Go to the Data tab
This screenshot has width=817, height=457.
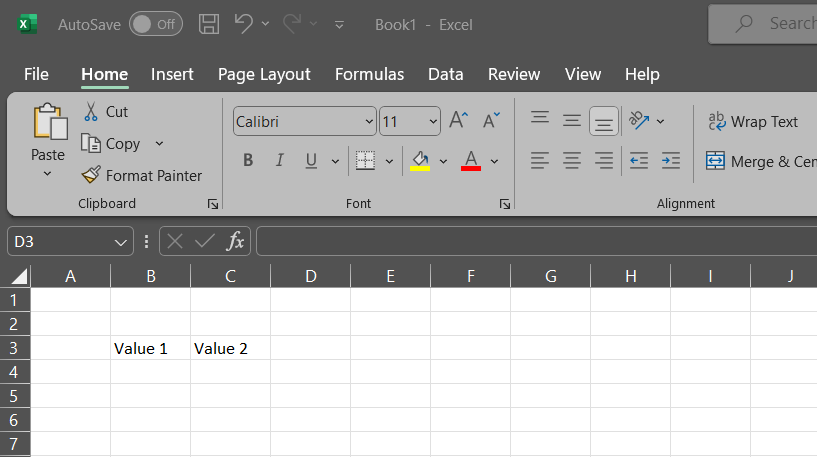pyautogui.click(x=445, y=75)
